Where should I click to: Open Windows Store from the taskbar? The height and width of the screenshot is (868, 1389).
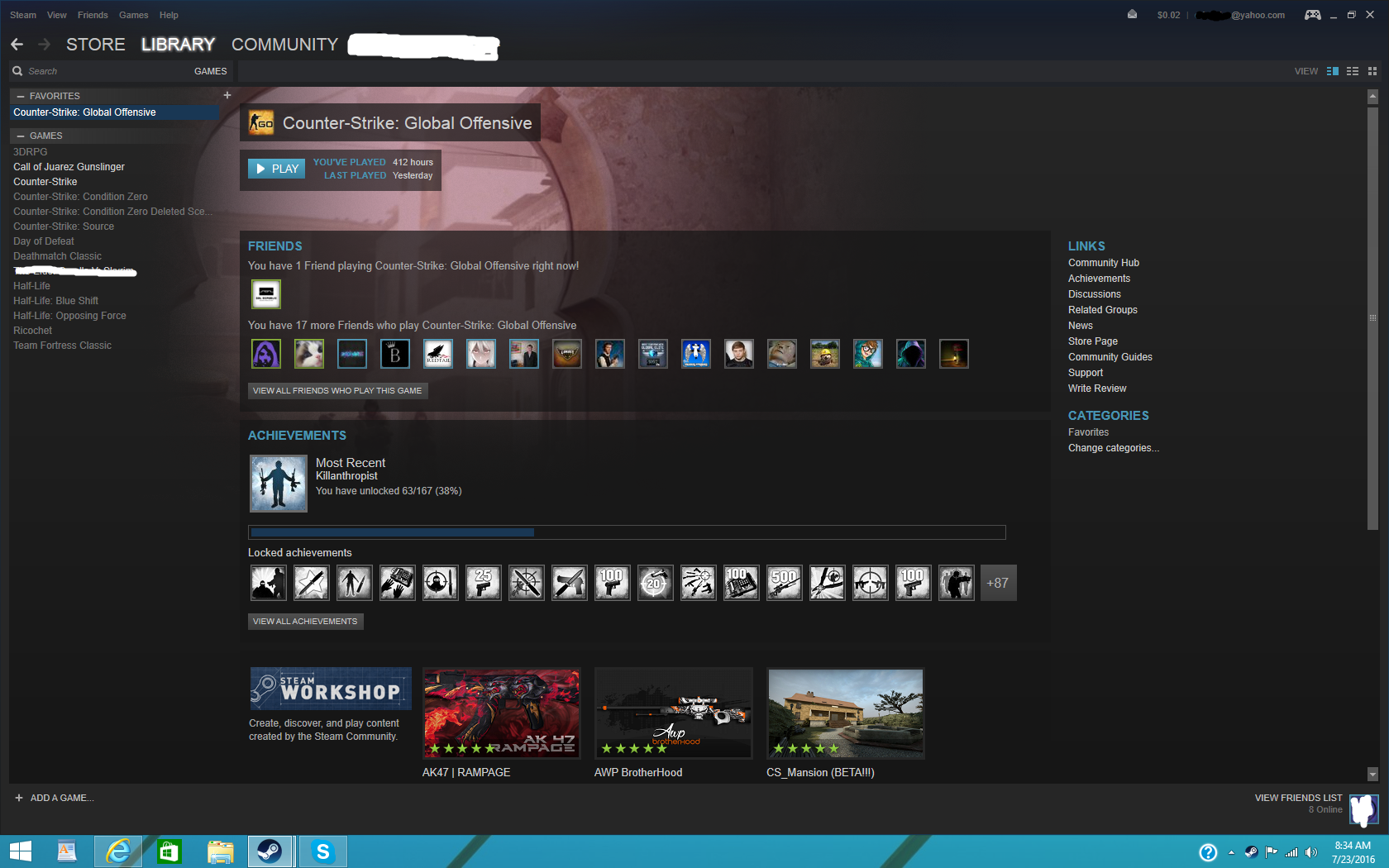169,851
